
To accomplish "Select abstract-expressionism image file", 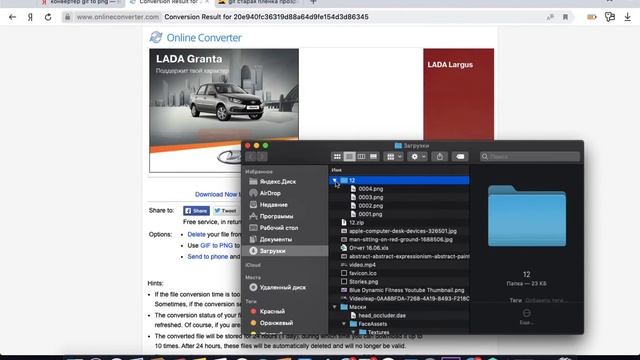I will point(409,256).
